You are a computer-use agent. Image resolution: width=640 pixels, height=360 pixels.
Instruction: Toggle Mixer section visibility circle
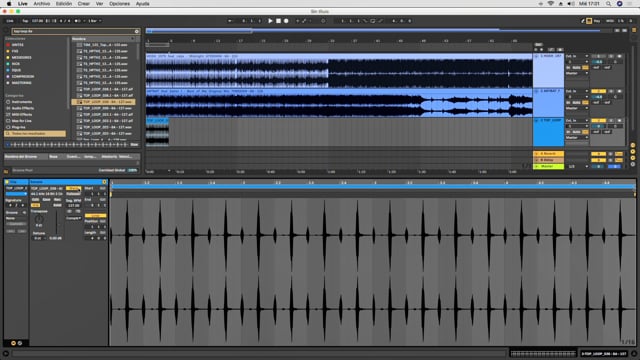633,158
